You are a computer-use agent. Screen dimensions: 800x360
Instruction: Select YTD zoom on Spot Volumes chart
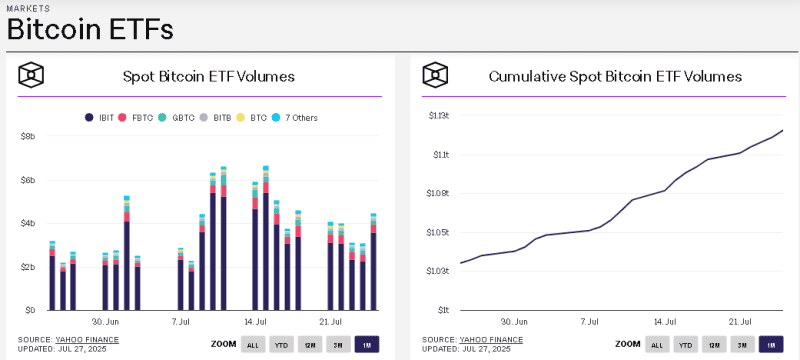282,345
